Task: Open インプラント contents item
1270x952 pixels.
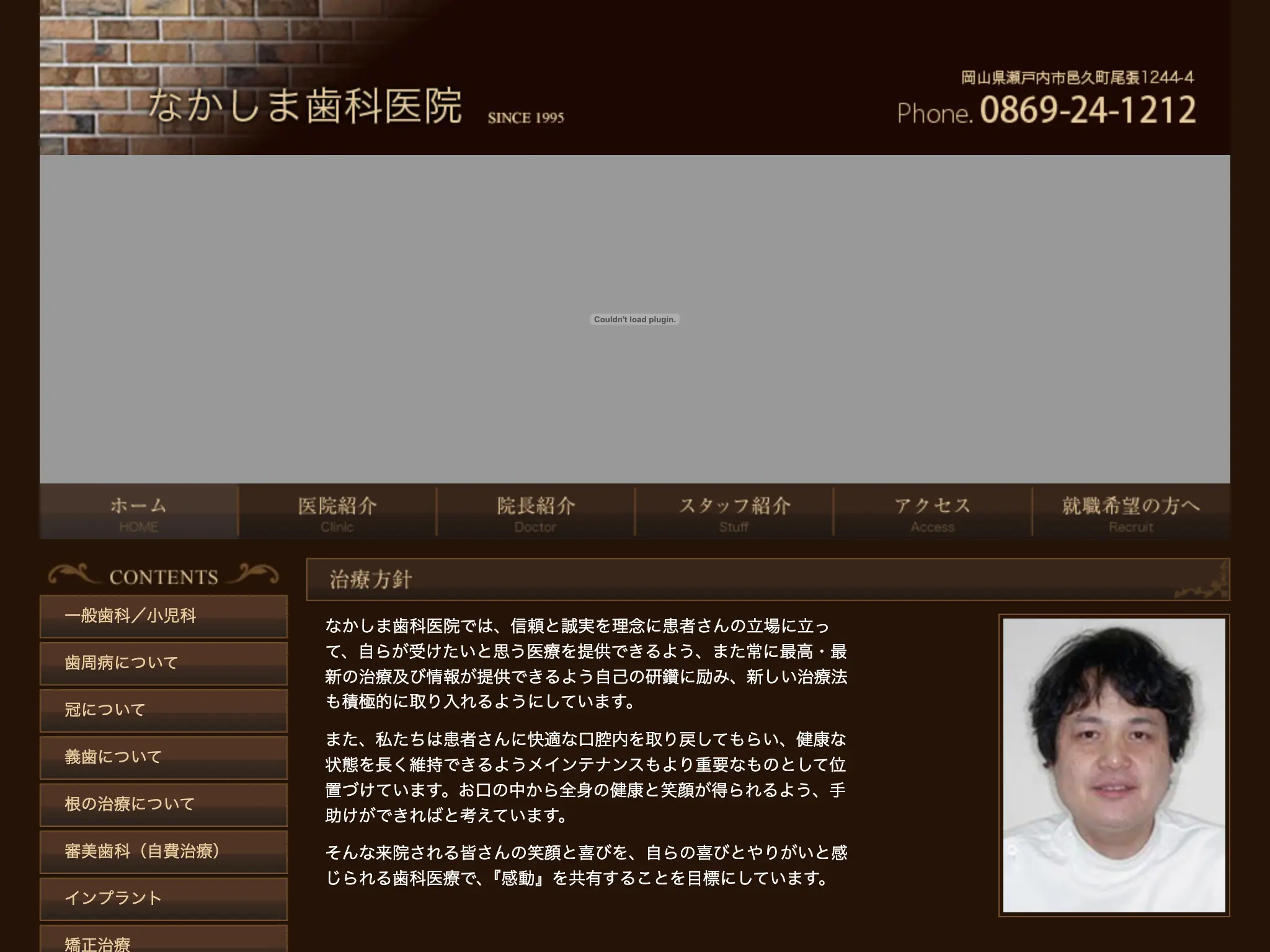Action: coord(164,899)
